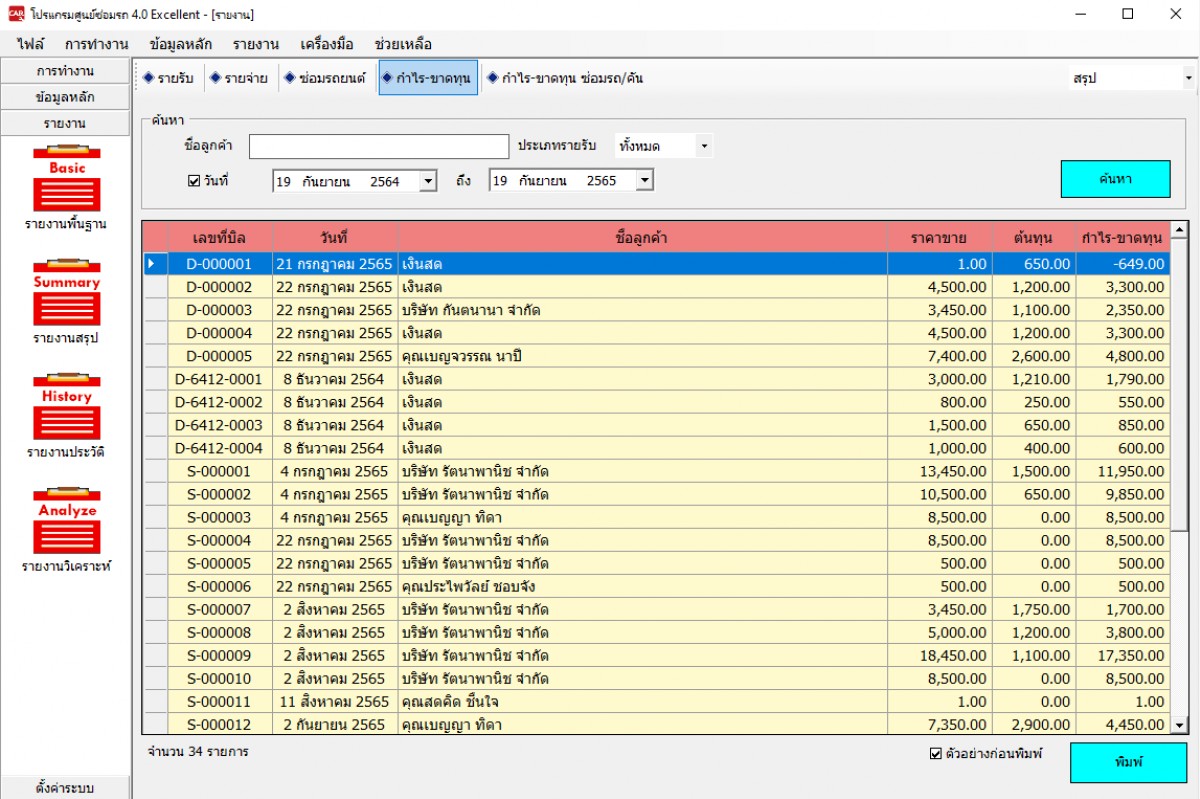Toggle the วันที่ date filter checkbox
The image size is (1200, 799).
pos(194,181)
